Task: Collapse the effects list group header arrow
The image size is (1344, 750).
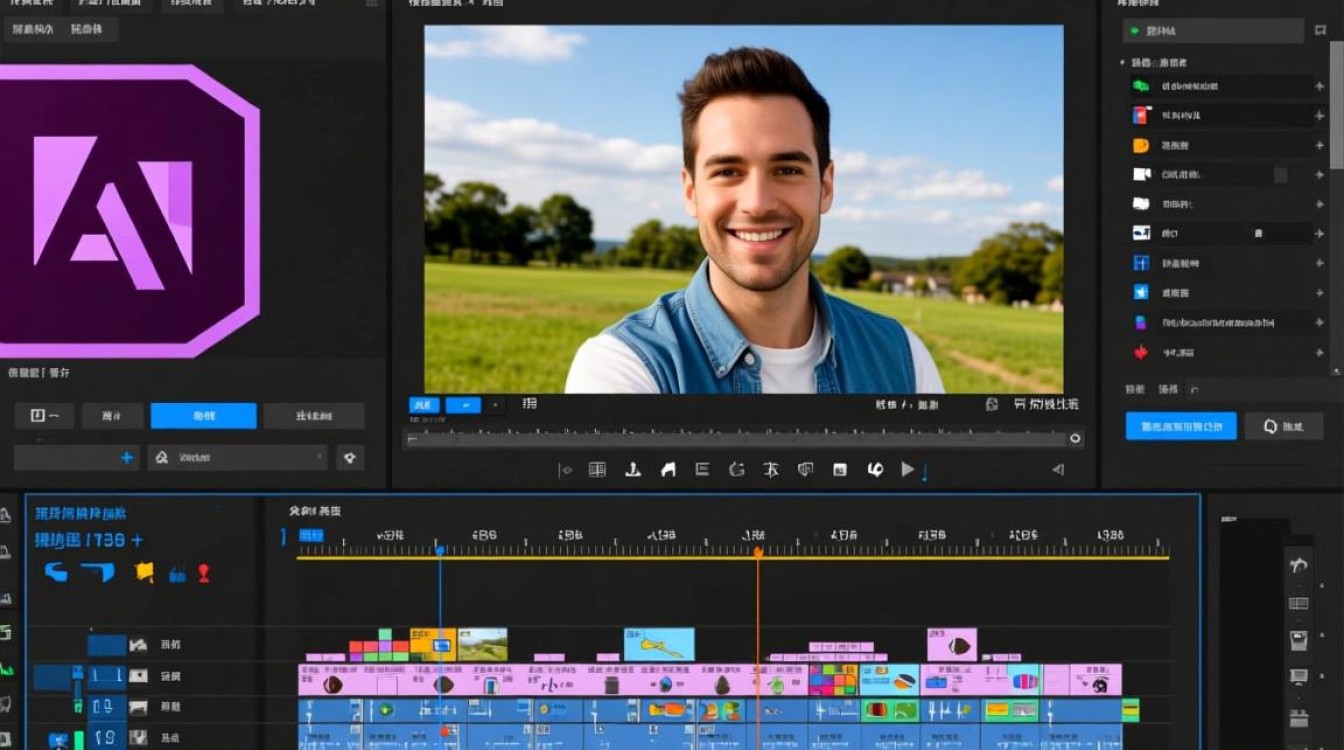Action: (1122, 63)
